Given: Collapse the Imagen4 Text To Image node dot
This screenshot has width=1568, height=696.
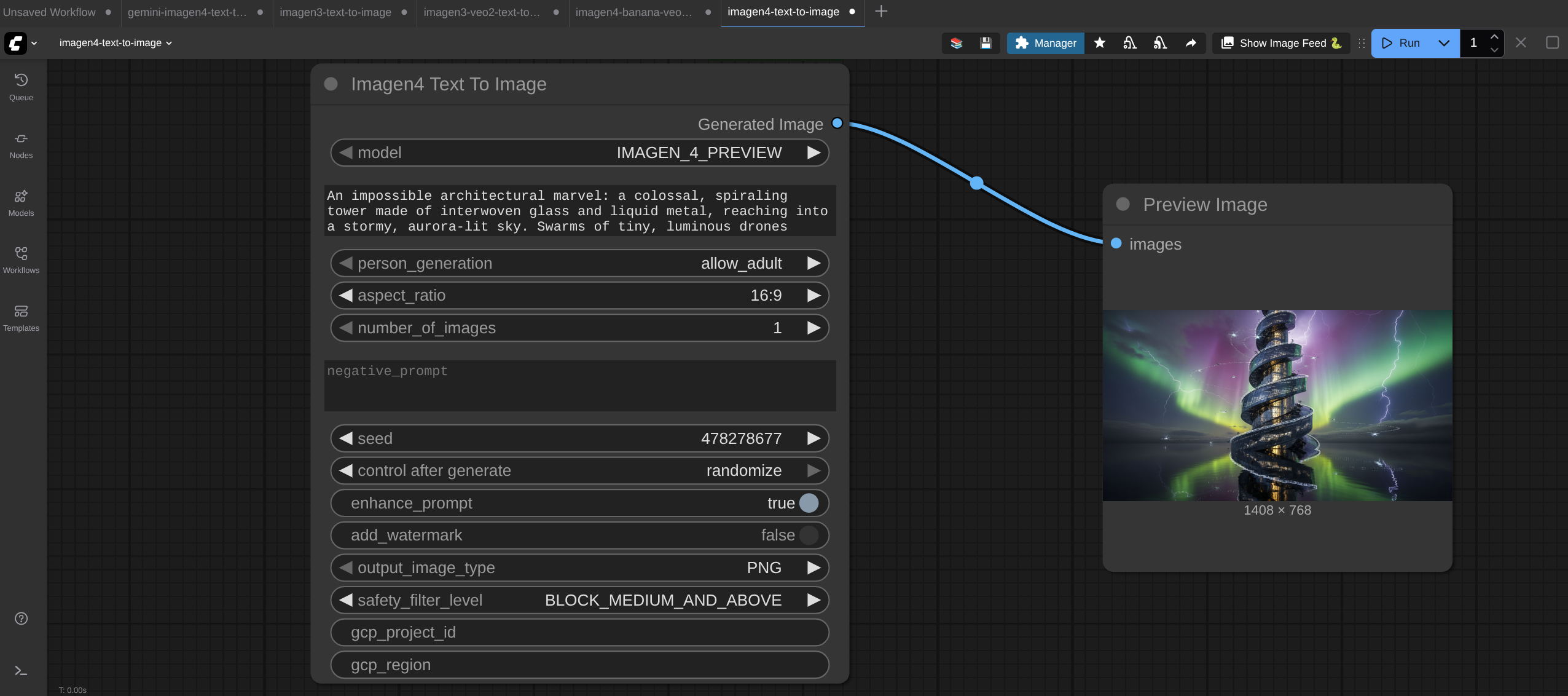Looking at the screenshot, I should 331,84.
